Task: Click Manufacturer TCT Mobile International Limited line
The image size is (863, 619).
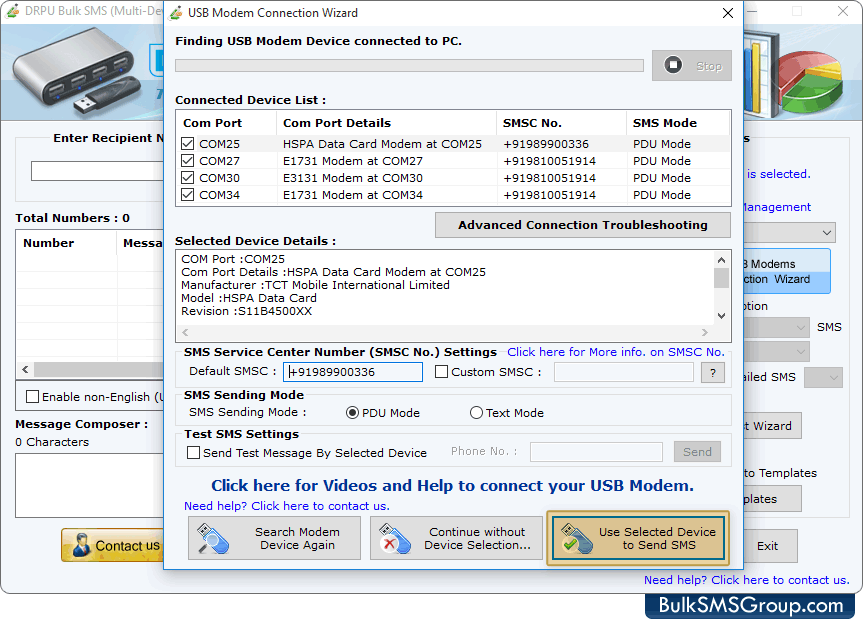Action: coord(315,285)
